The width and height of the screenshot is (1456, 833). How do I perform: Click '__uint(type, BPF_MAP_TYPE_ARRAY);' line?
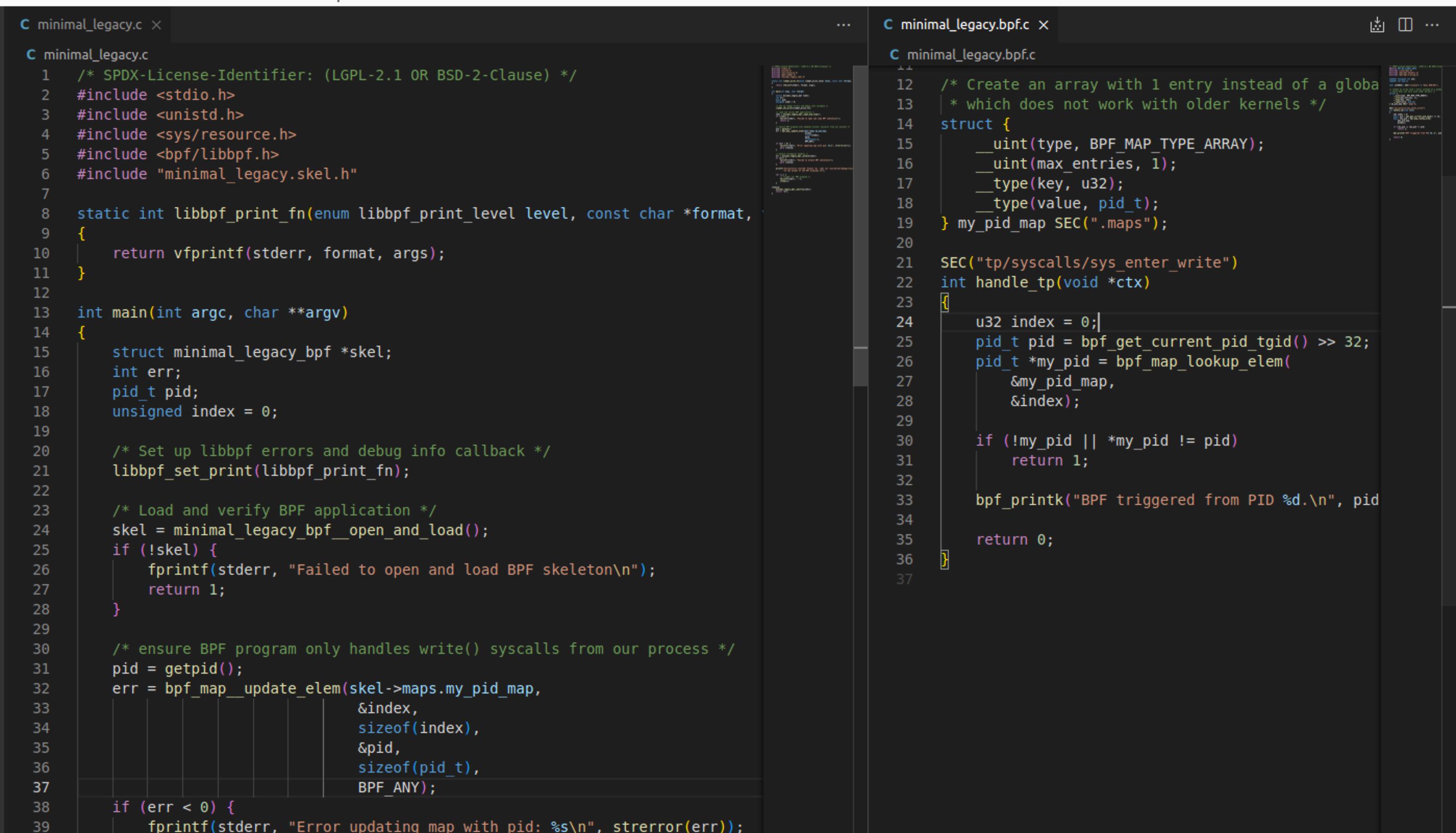click(x=1119, y=144)
